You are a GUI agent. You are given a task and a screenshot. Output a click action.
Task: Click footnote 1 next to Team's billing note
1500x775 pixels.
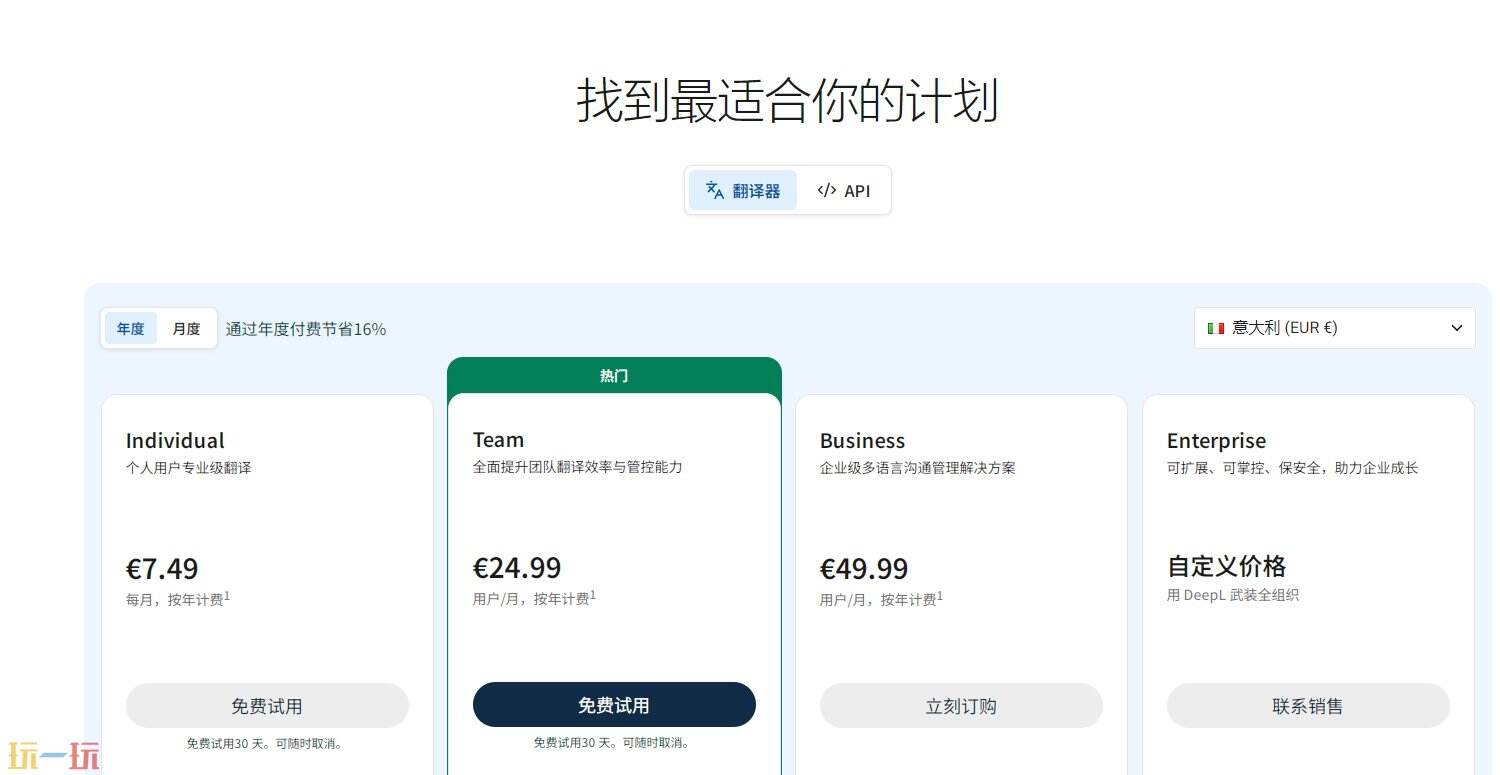pos(595,591)
